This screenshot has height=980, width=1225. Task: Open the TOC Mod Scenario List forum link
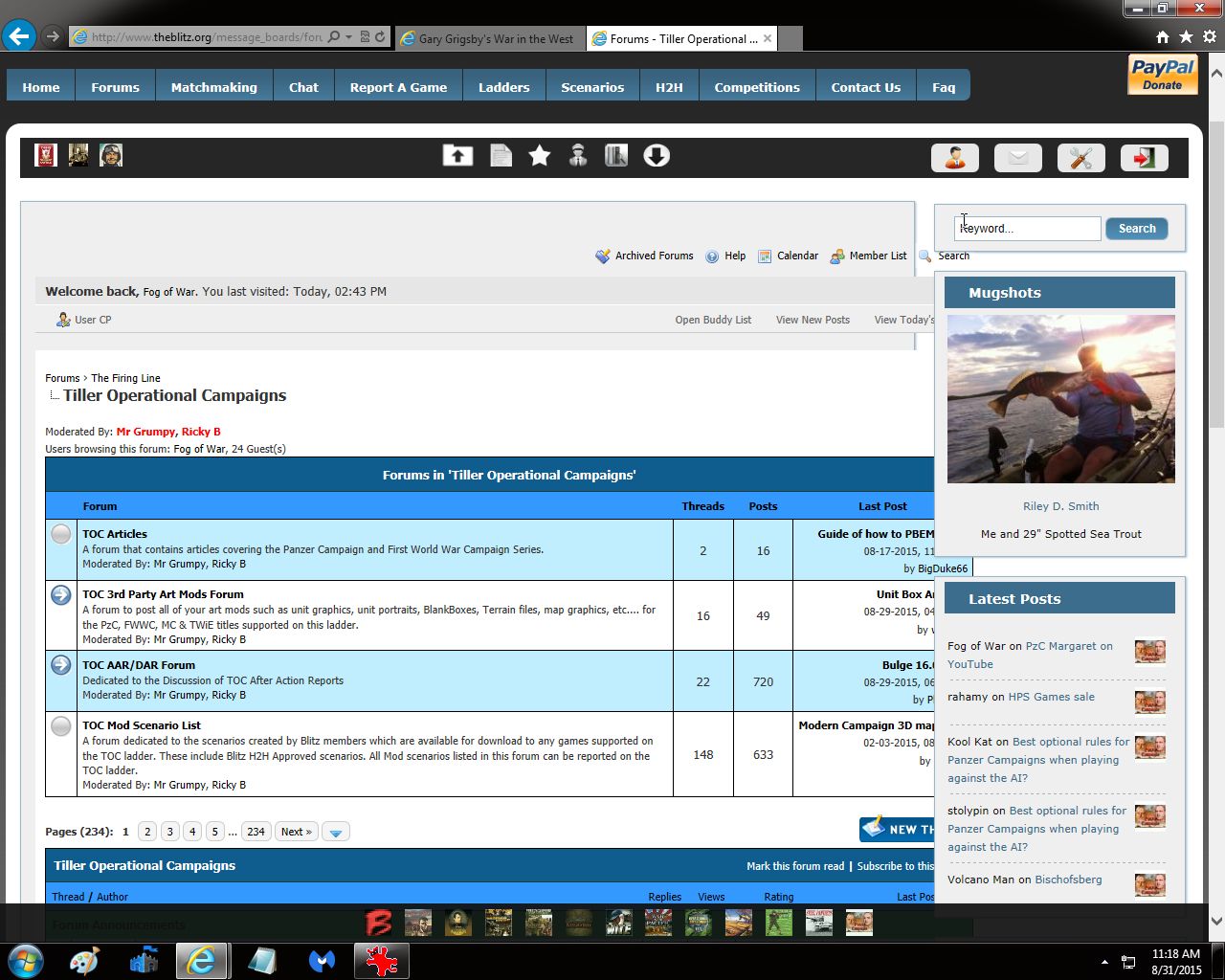(x=142, y=725)
